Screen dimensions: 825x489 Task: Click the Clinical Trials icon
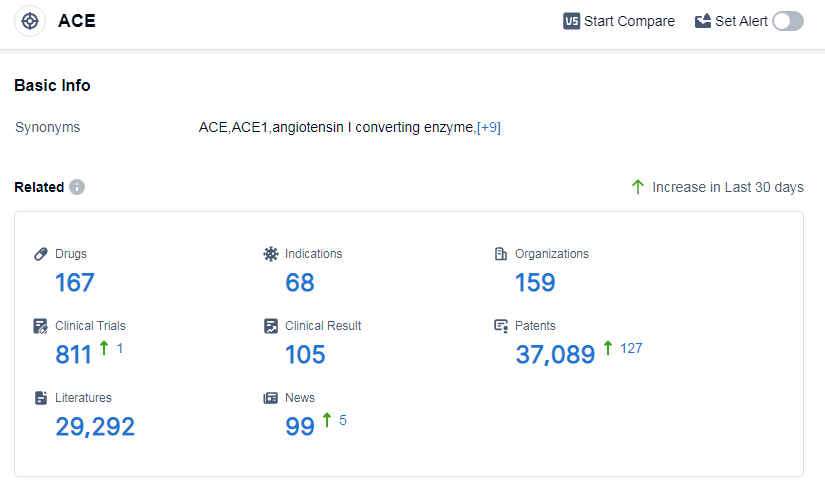[41, 326]
